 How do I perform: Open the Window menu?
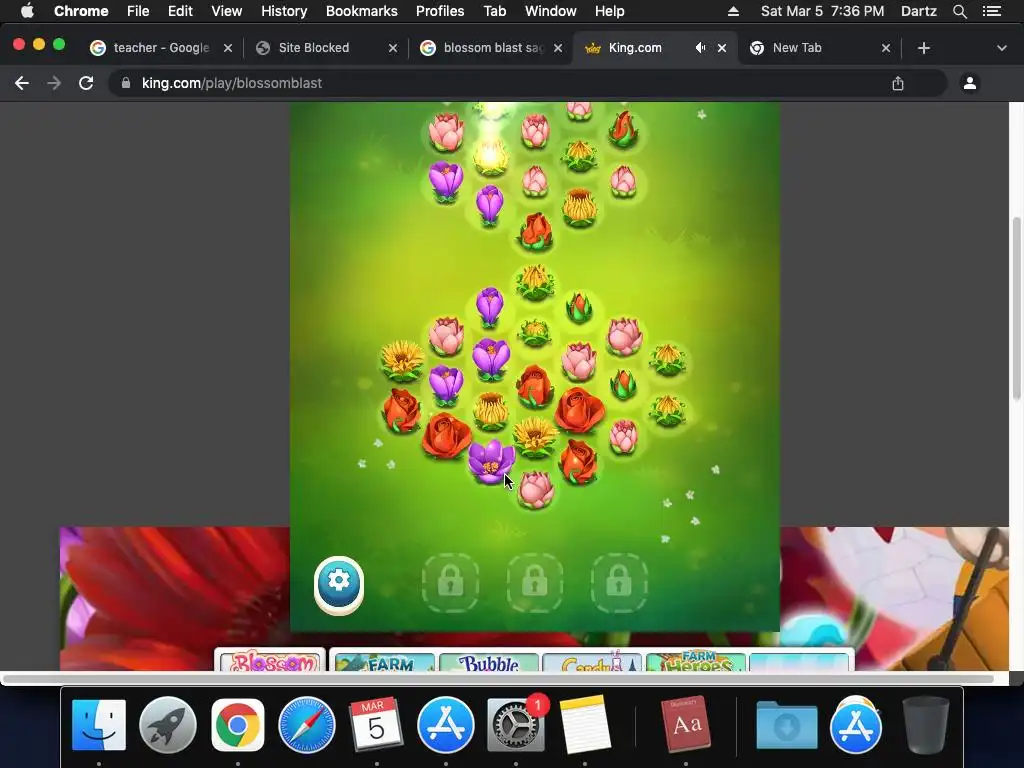(551, 11)
